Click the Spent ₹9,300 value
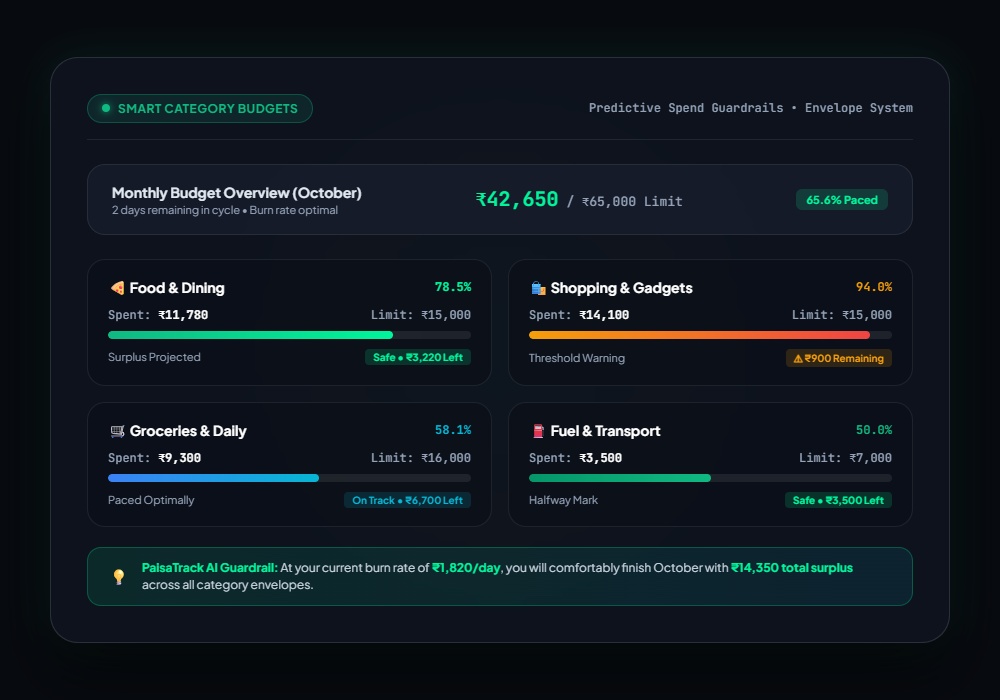This screenshot has height=700, width=1000. click(180, 458)
